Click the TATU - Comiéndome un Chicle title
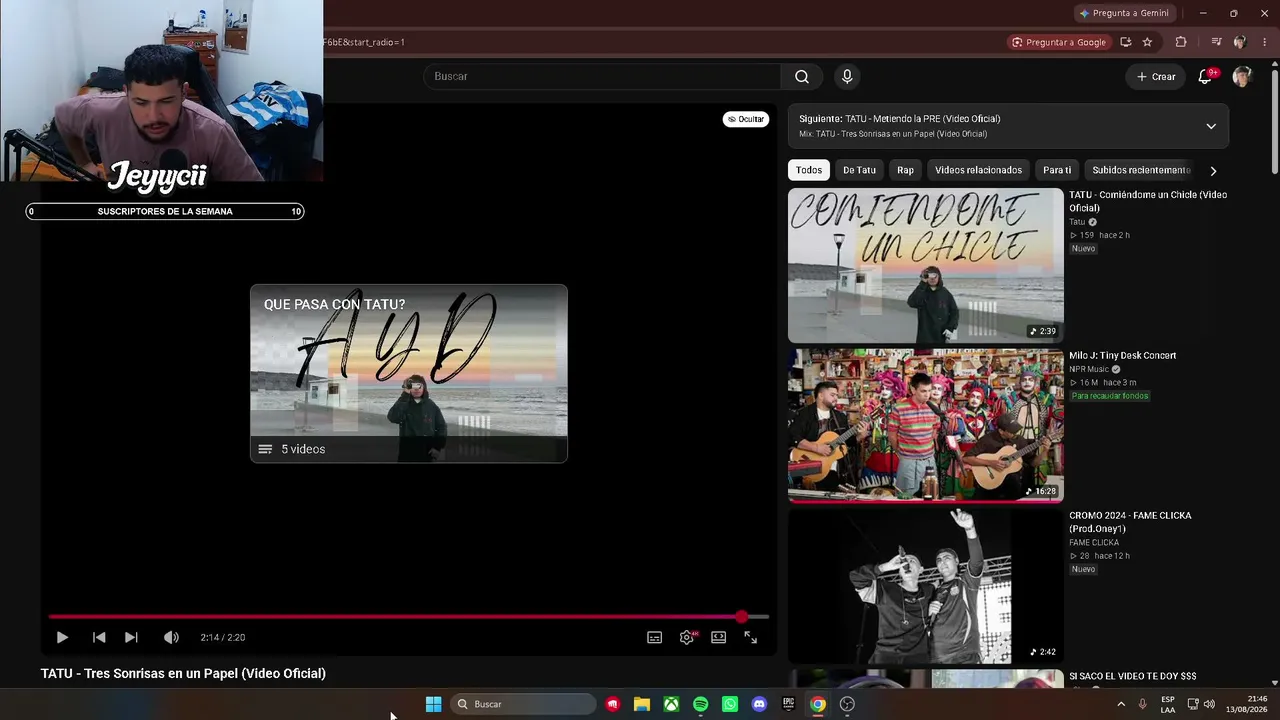Screen dimensions: 1280x720 1148,201
